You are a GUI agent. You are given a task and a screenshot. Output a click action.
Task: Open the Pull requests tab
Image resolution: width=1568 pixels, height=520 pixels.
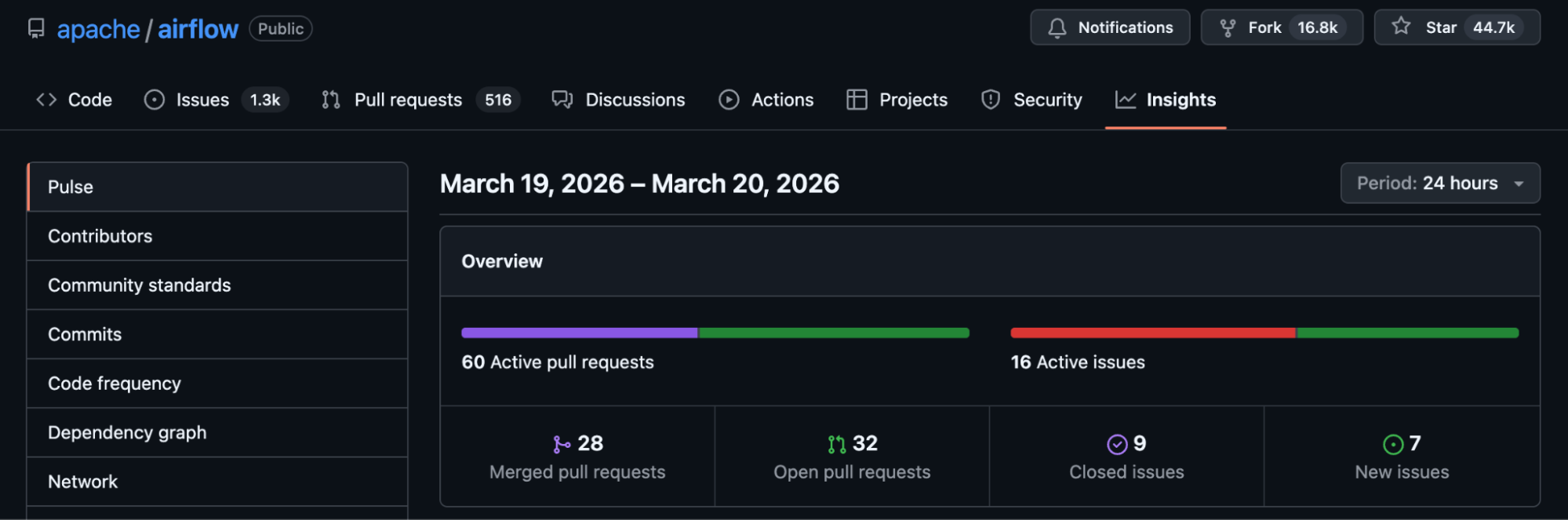click(x=408, y=100)
